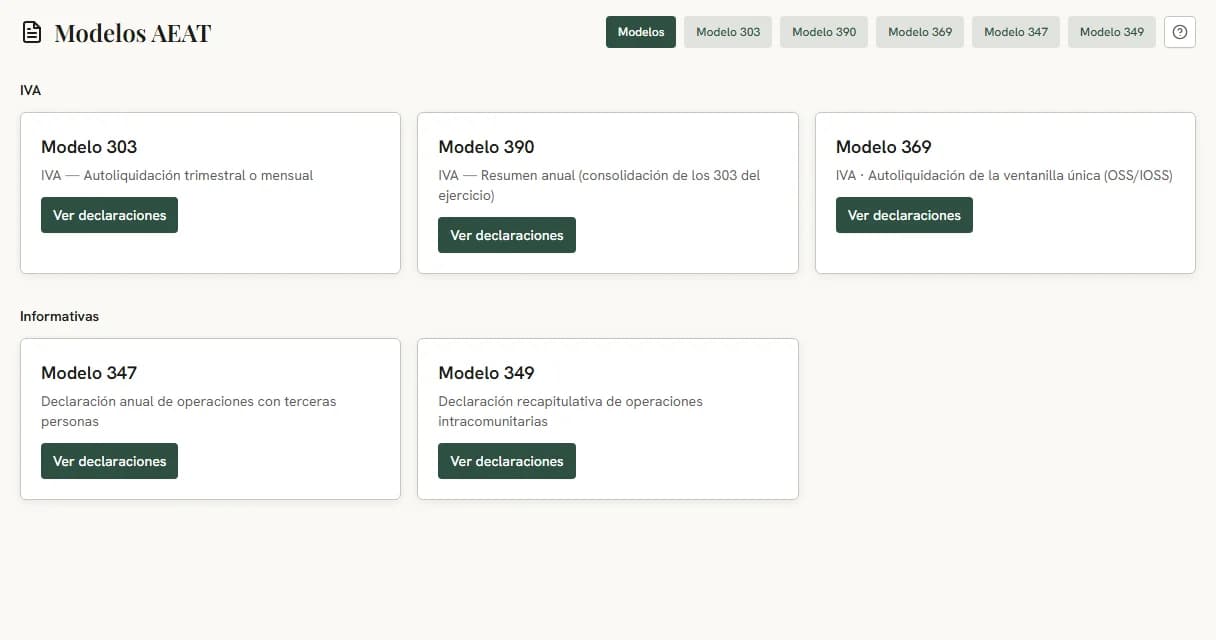View declarations for Modelo 369 card

(x=904, y=215)
